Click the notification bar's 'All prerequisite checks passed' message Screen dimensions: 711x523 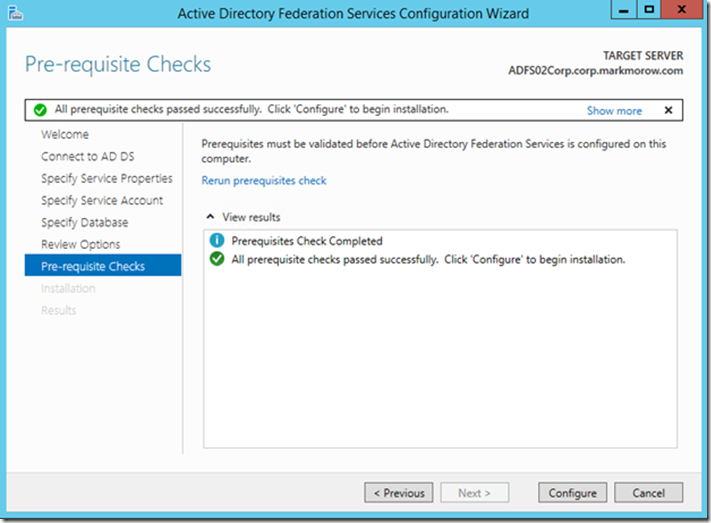(251, 109)
